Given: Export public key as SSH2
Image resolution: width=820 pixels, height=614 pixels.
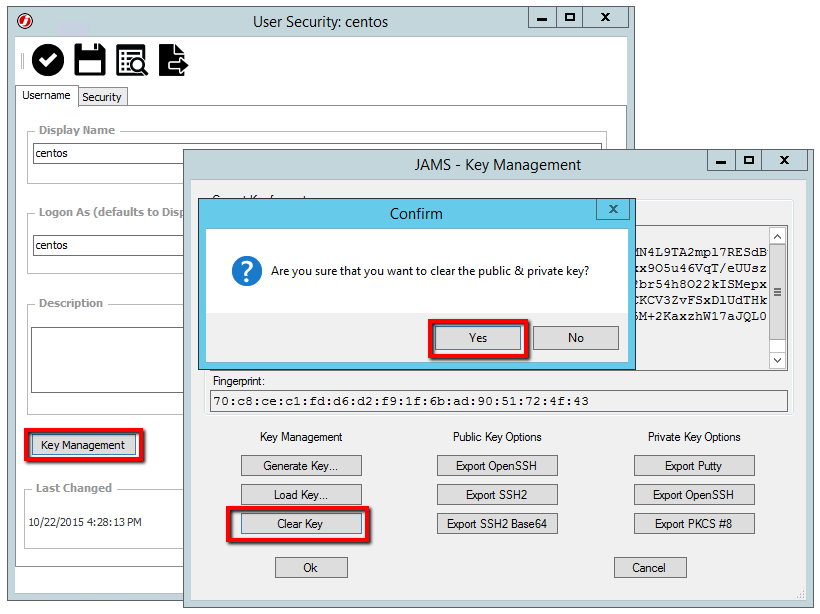Looking at the screenshot, I should tap(497, 495).
